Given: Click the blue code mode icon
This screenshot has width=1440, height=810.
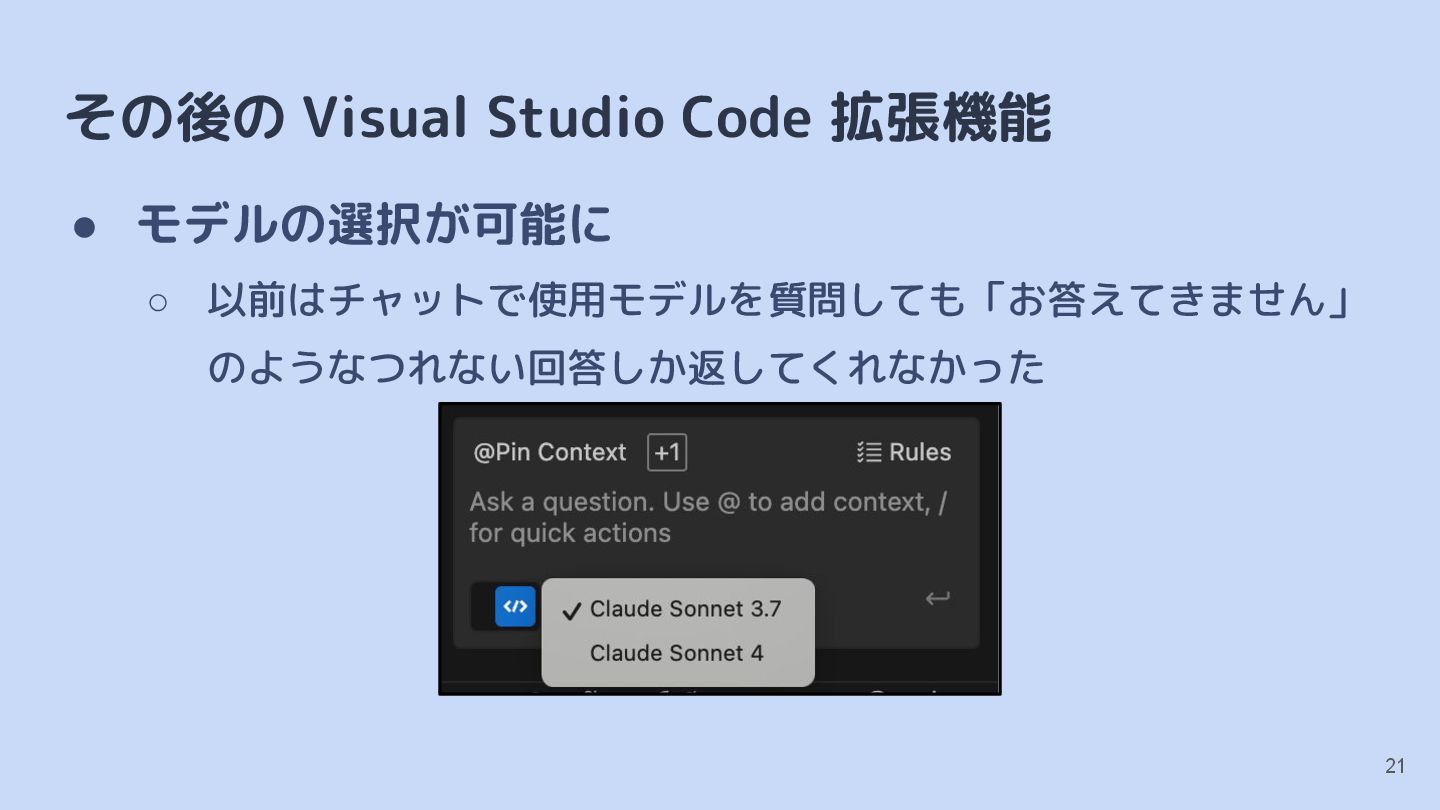Looking at the screenshot, I should [515, 606].
